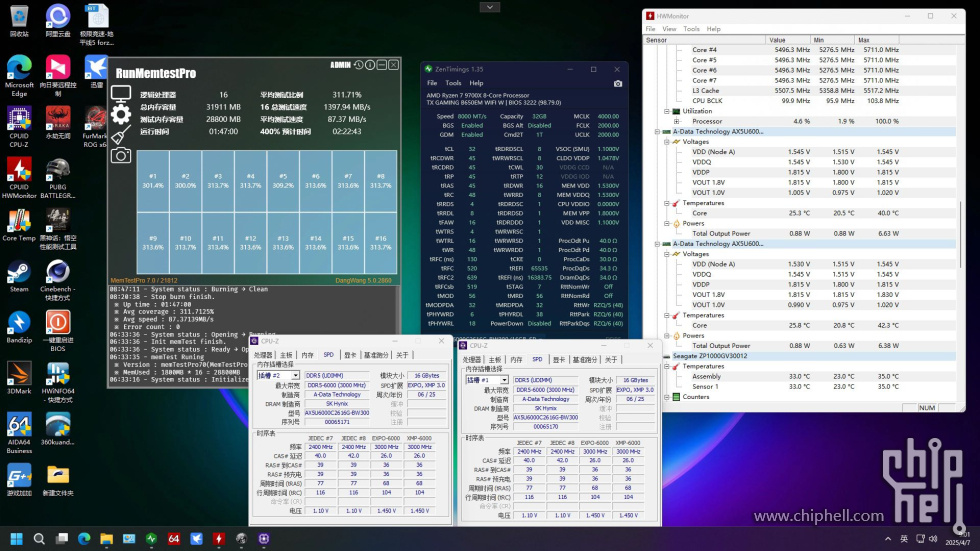Open FurMark ROG desktop shortcut

coord(95,127)
